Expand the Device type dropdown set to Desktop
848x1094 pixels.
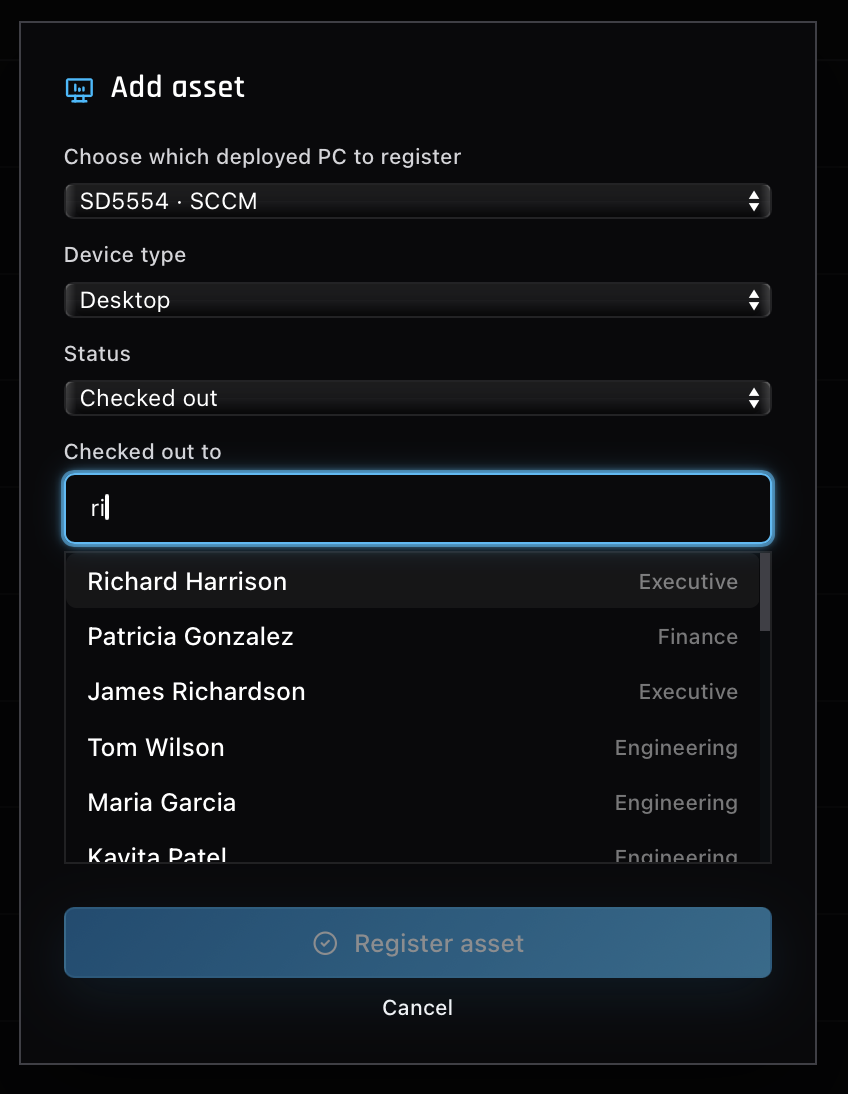(417, 300)
